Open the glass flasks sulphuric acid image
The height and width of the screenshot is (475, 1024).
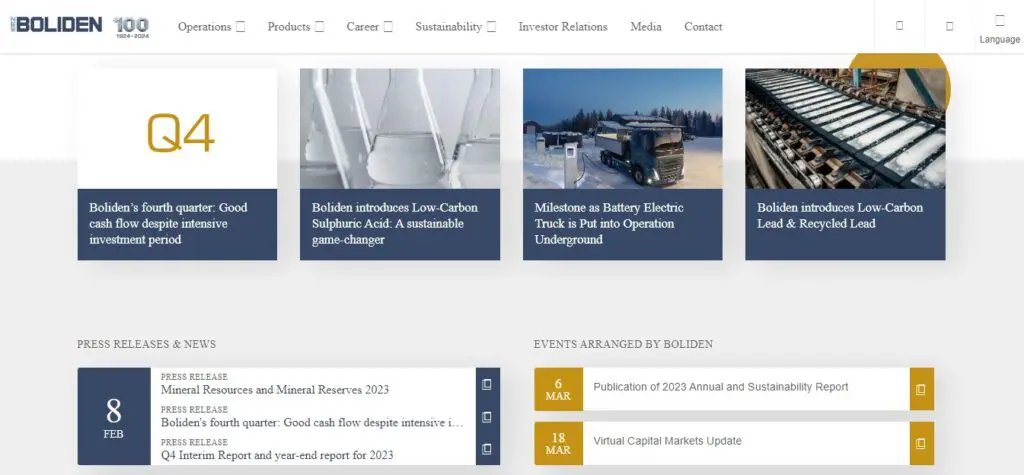click(400, 129)
